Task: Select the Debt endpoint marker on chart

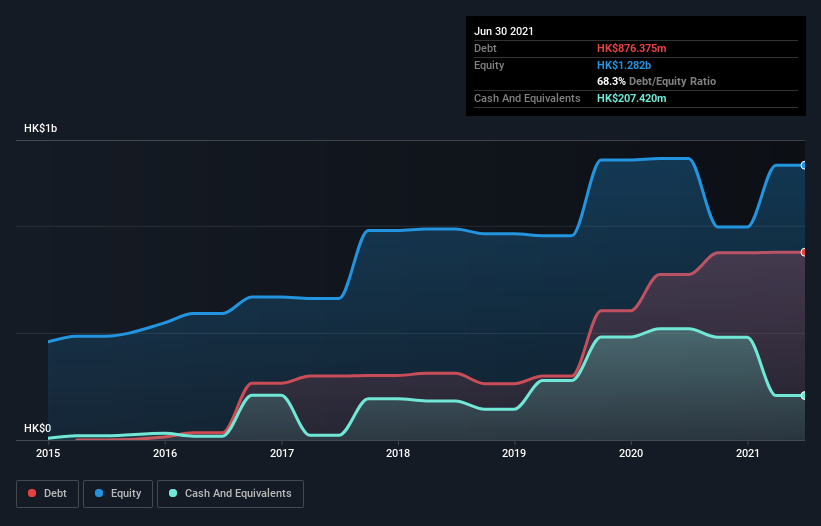Action: coord(804,252)
